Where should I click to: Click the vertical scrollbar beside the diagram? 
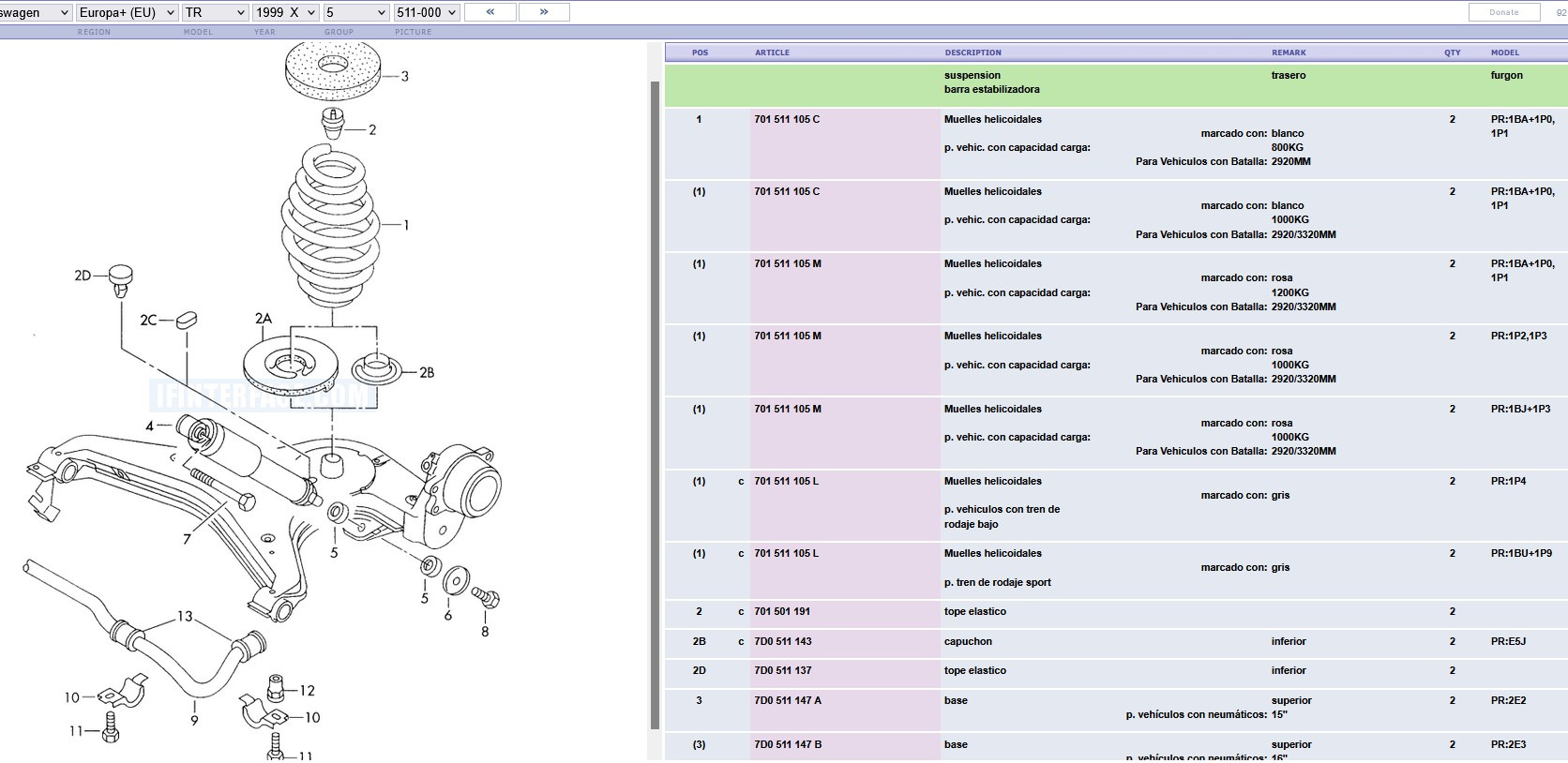click(655, 403)
